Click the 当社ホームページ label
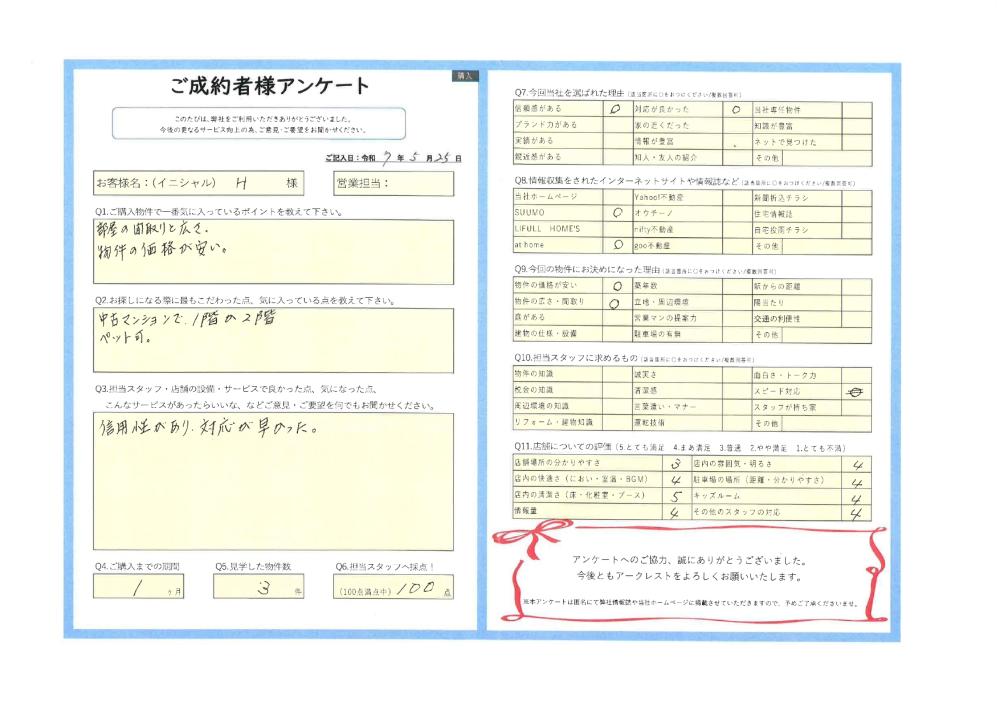1000x707 pixels. coord(546,197)
